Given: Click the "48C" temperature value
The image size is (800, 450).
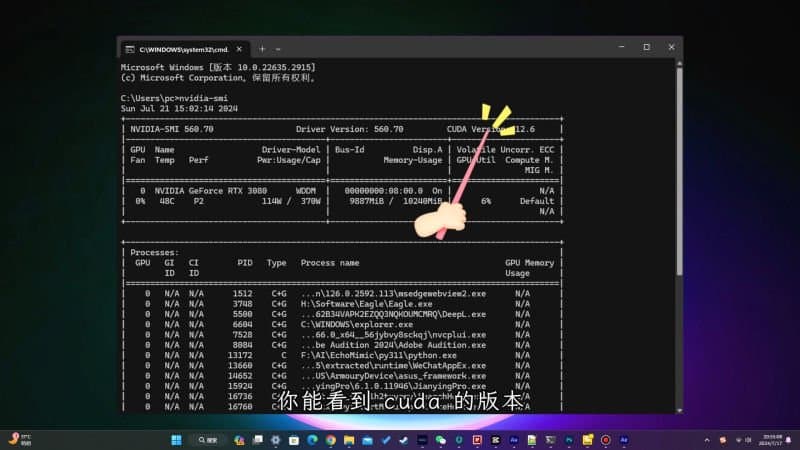Looking at the screenshot, I should pyautogui.click(x=167, y=201).
